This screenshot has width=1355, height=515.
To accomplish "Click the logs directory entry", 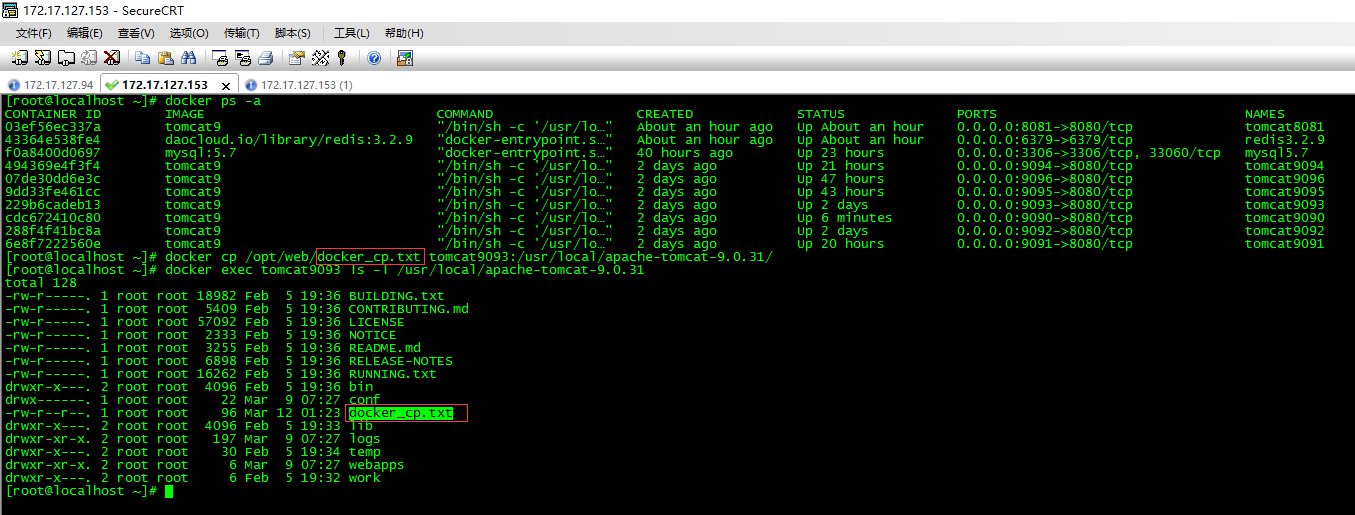I will point(365,439).
